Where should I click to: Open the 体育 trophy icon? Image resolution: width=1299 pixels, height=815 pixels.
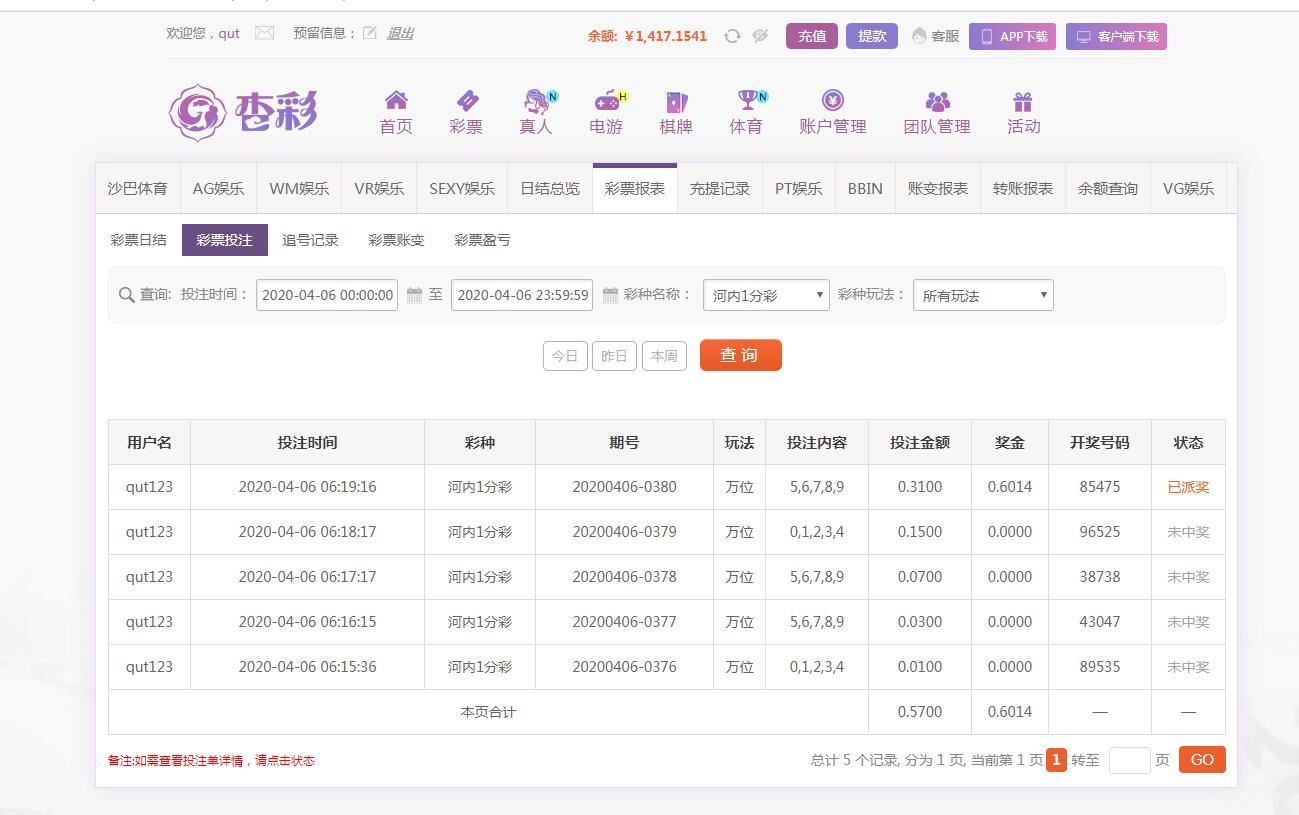point(747,101)
